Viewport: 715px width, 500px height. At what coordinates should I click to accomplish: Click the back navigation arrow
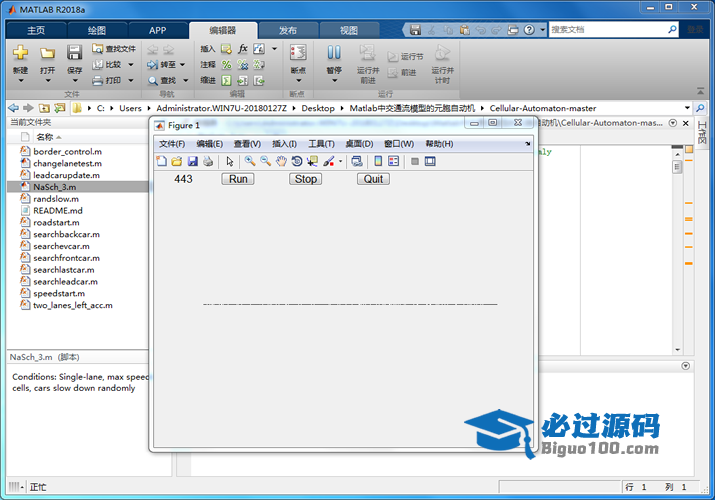(x=14, y=108)
